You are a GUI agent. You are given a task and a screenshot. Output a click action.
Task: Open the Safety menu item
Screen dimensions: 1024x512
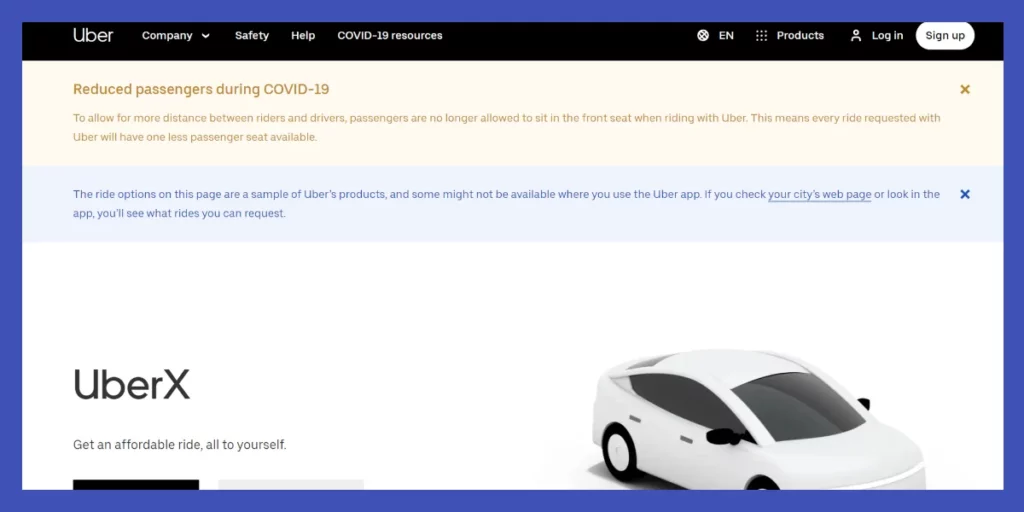click(x=251, y=35)
